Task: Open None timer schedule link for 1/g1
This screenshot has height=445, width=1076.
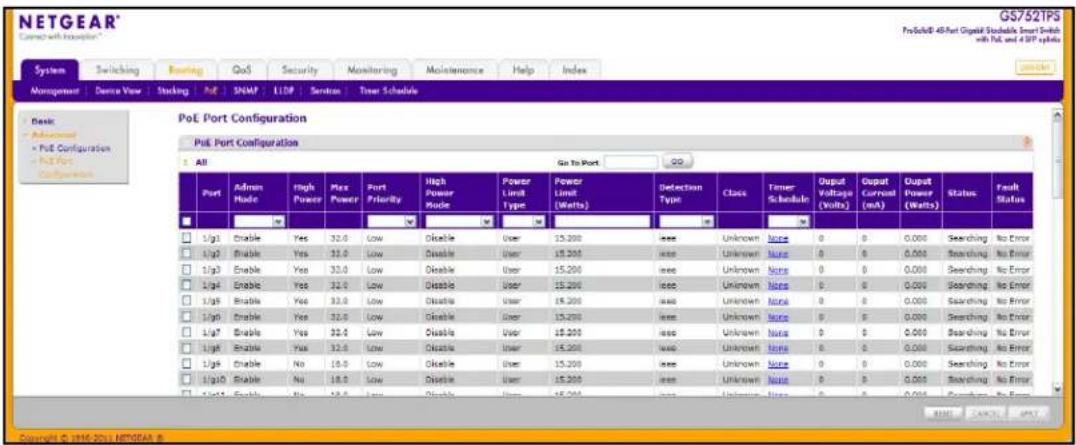Action: 777,238
